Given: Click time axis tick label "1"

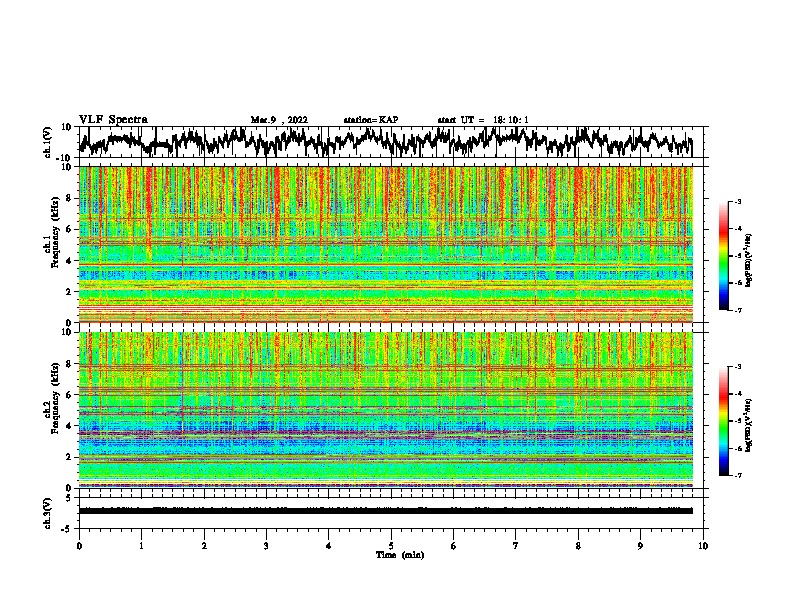Looking at the screenshot, I should [x=141, y=546].
